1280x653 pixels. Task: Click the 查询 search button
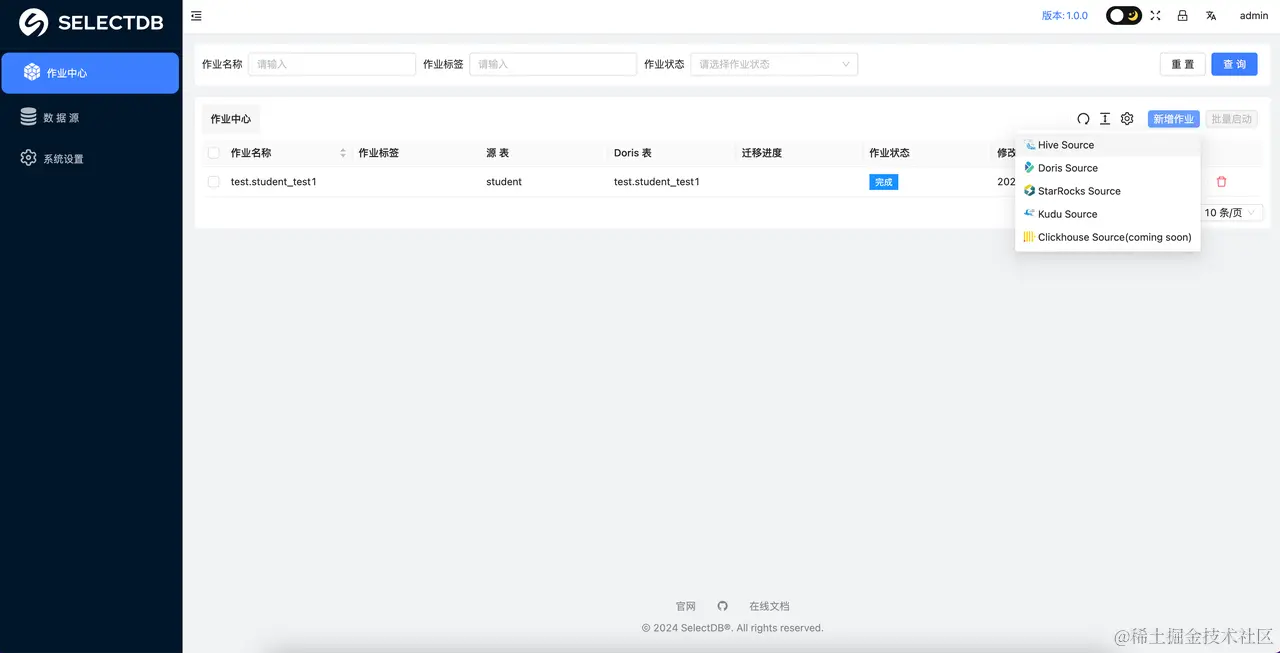tap(1235, 64)
